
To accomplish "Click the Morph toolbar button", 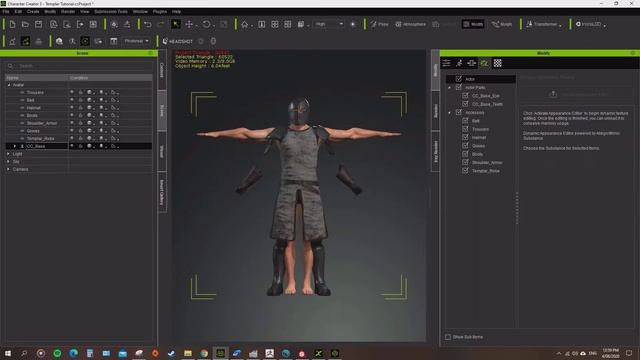I will click(502, 24).
